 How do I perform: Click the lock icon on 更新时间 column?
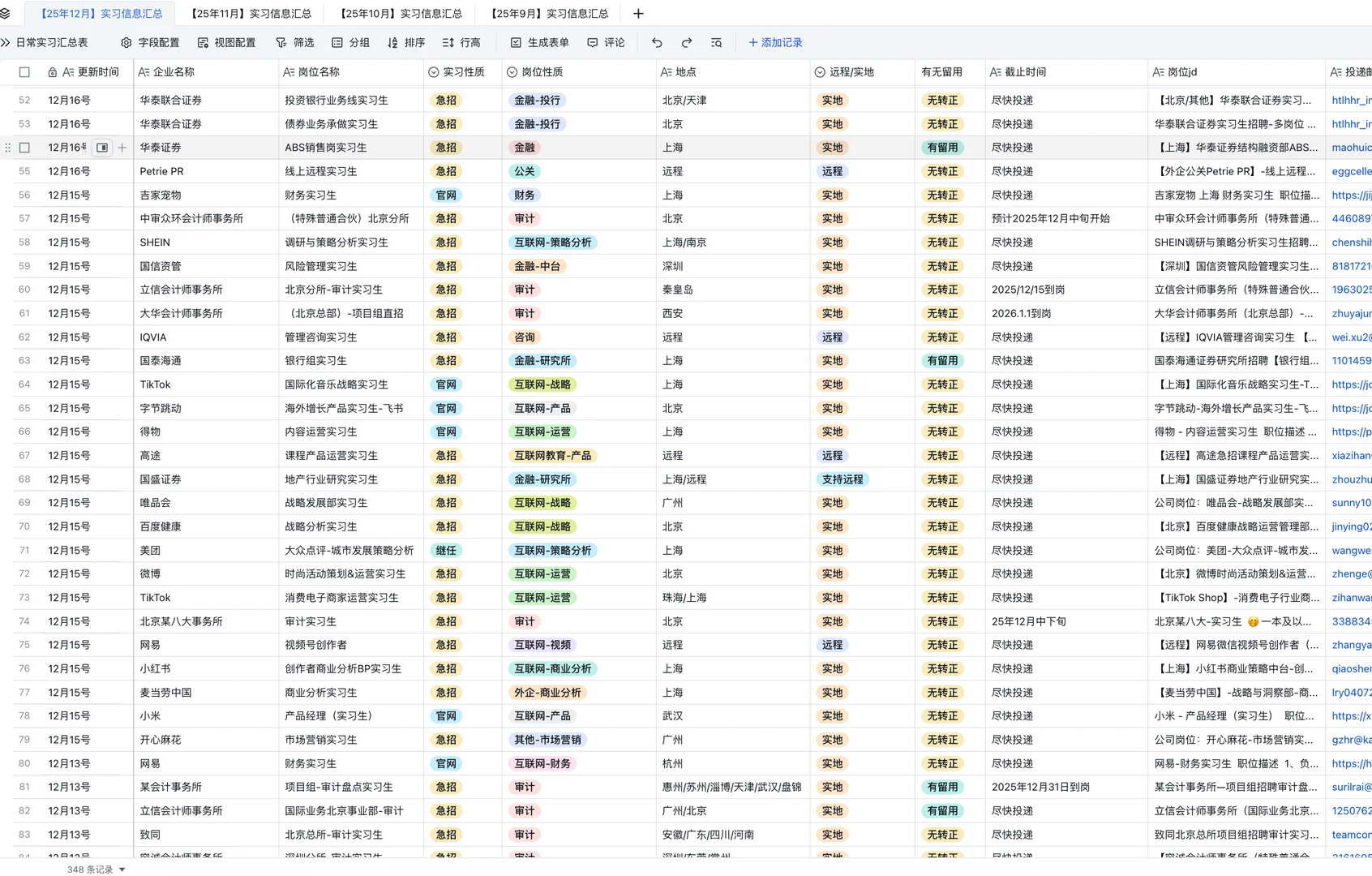coord(53,72)
